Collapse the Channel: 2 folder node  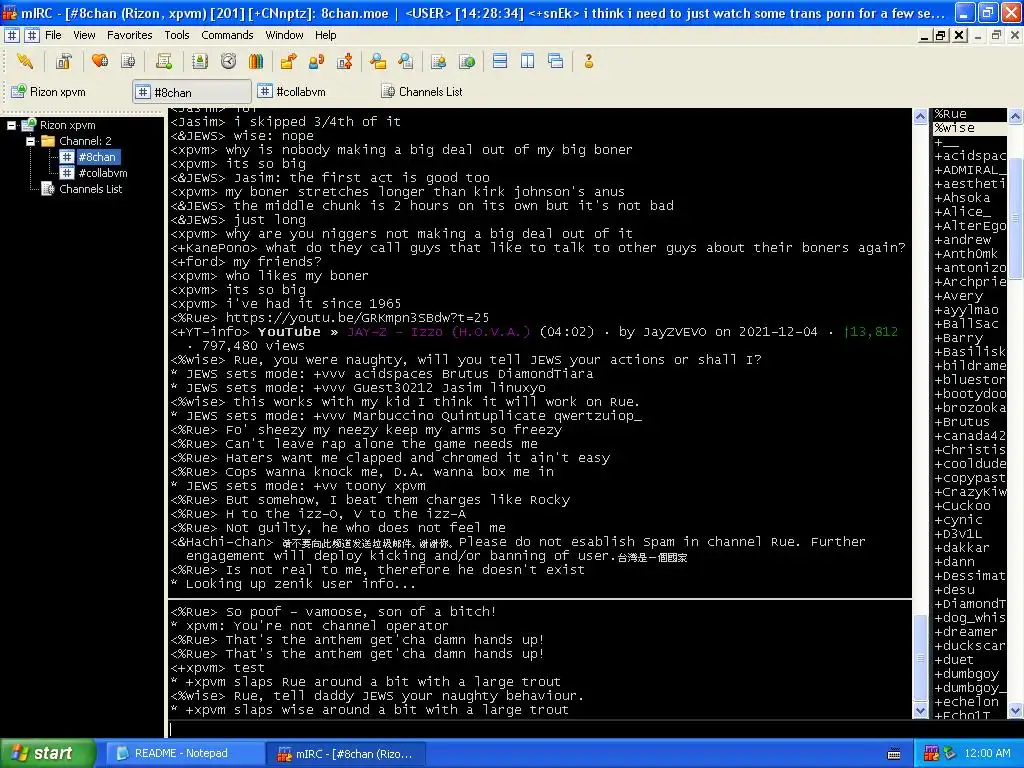pos(30,141)
